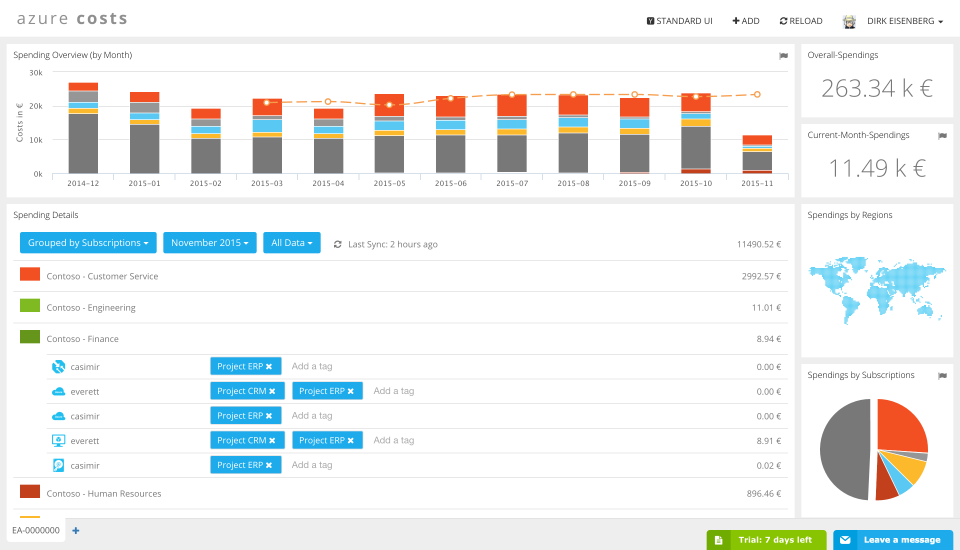The image size is (960, 550).
Task: Remove Project CRM tag from 0.00 € everett
Action: (272, 391)
